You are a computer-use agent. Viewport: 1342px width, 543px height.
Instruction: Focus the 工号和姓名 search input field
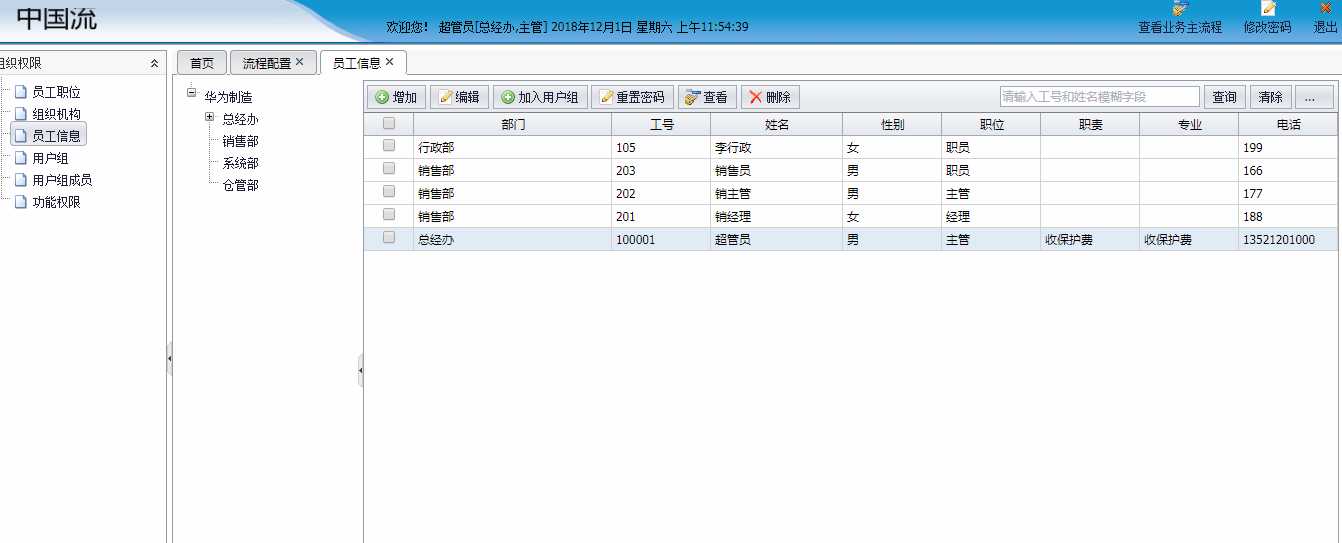point(1098,97)
